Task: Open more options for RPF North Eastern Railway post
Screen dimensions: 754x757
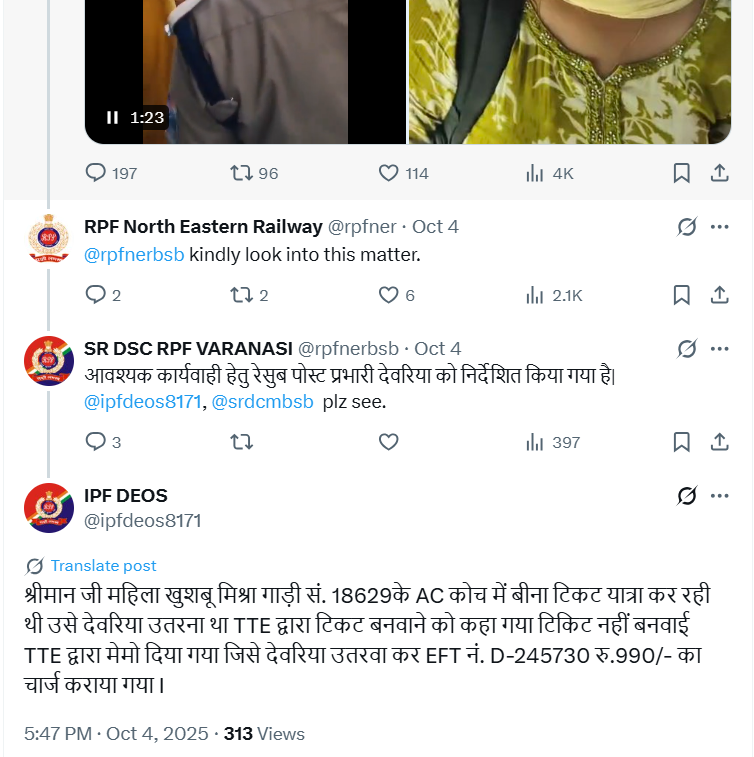Action: coord(719,227)
